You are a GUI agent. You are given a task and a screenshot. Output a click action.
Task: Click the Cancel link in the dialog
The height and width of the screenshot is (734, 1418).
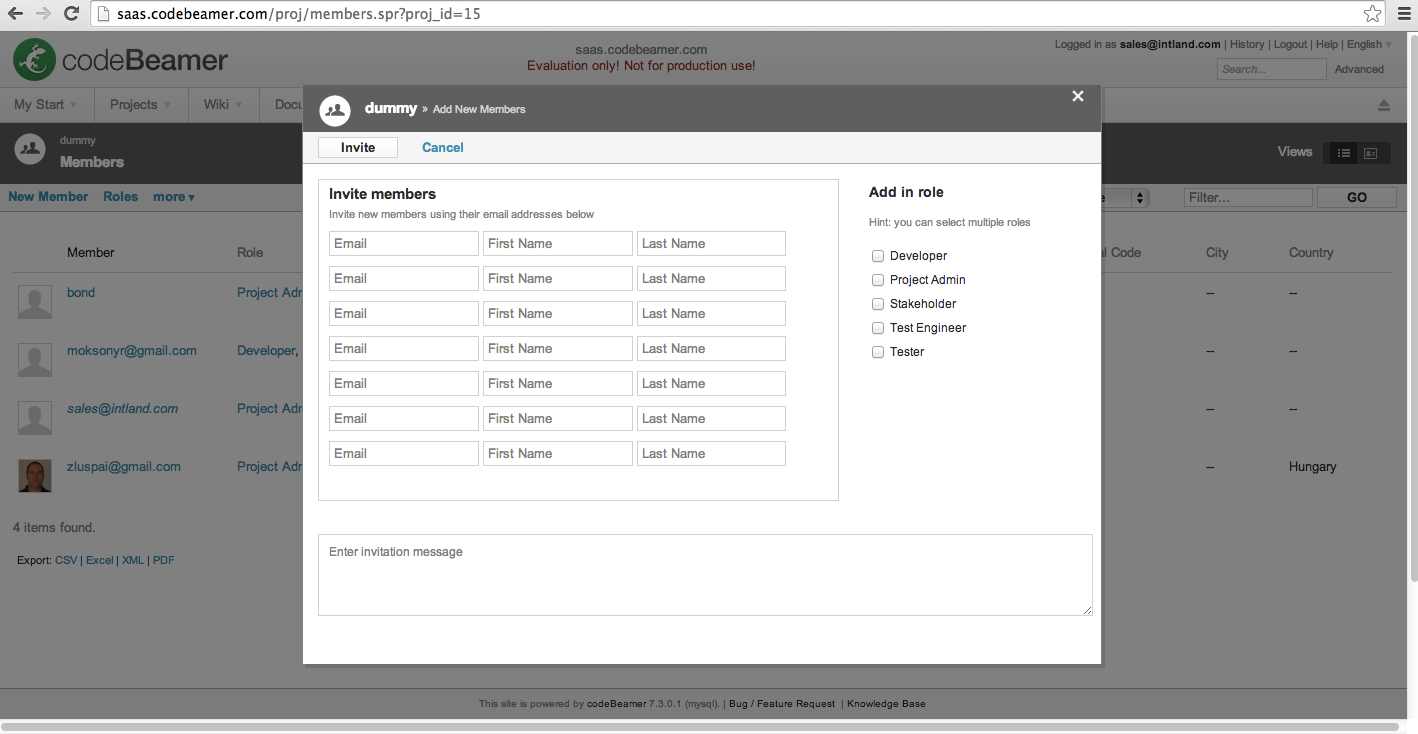(443, 147)
